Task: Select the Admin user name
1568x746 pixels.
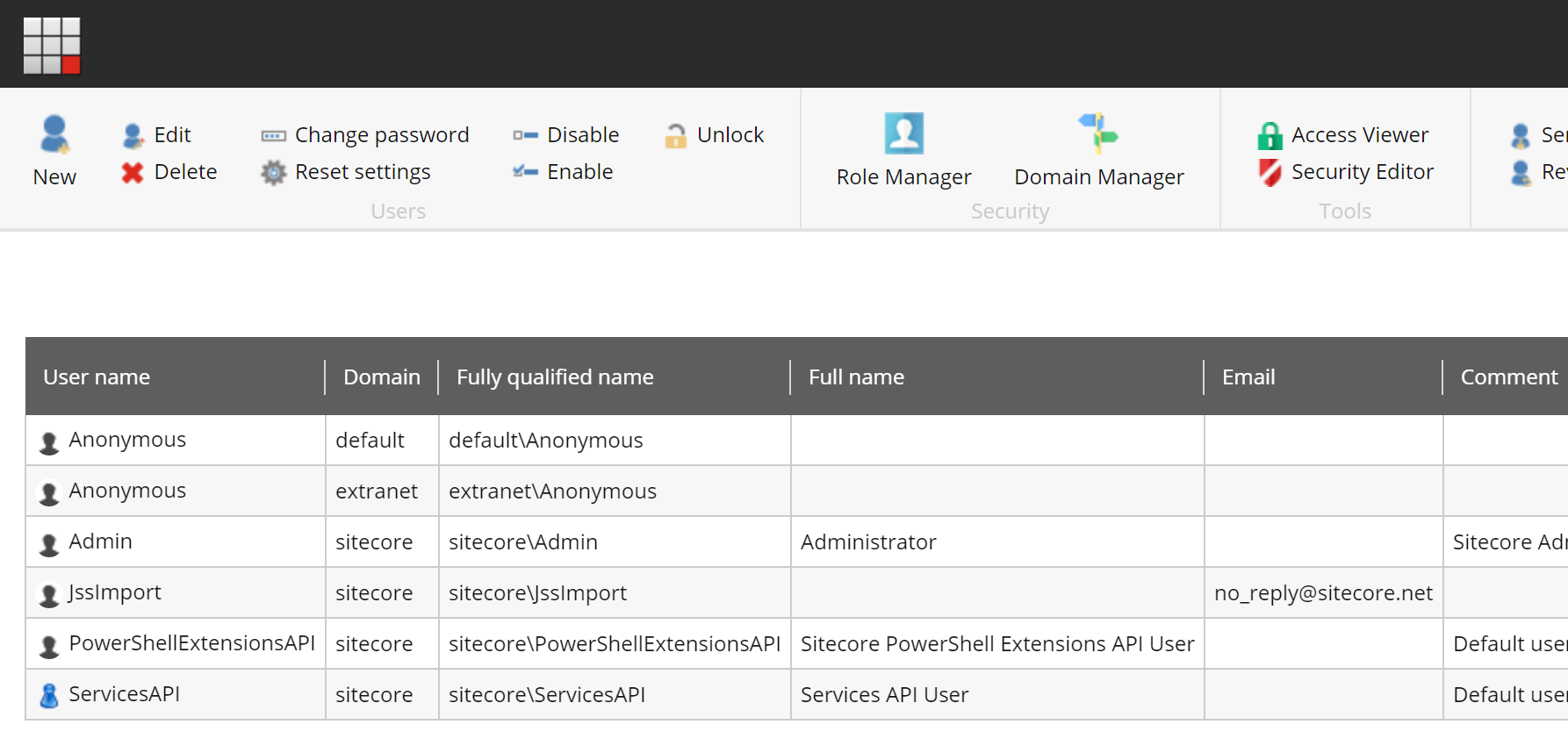Action: tap(100, 542)
